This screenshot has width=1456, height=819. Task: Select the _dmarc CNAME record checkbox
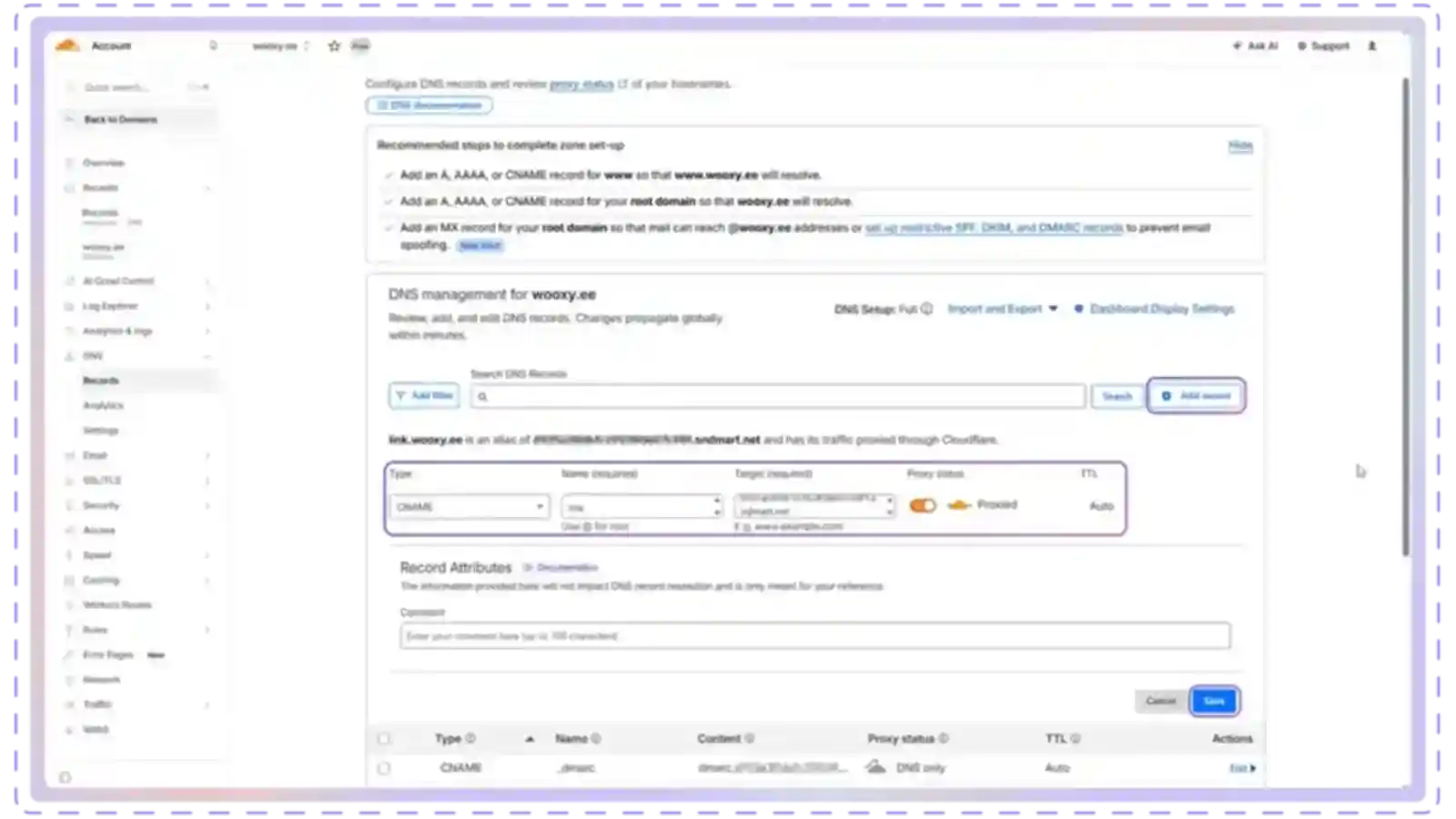(x=384, y=768)
